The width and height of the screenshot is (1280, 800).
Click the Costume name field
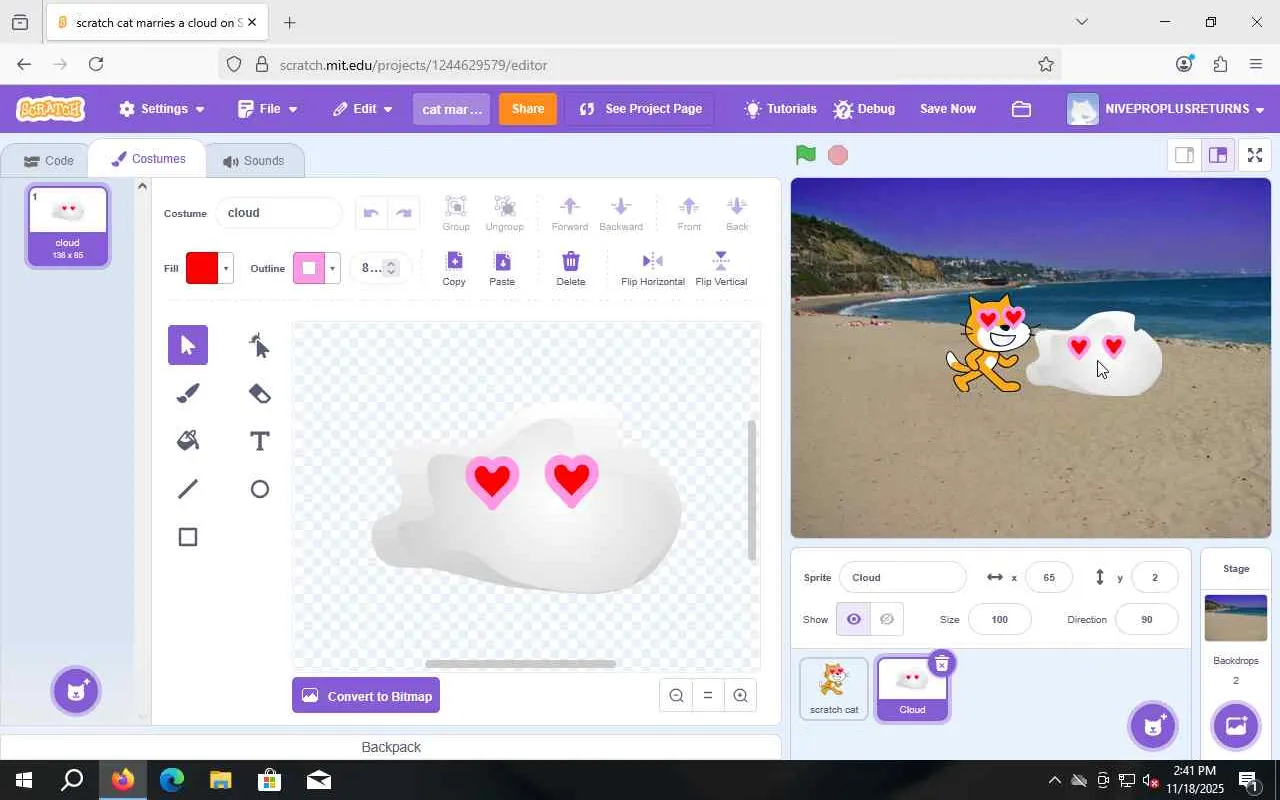pyautogui.click(x=278, y=213)
